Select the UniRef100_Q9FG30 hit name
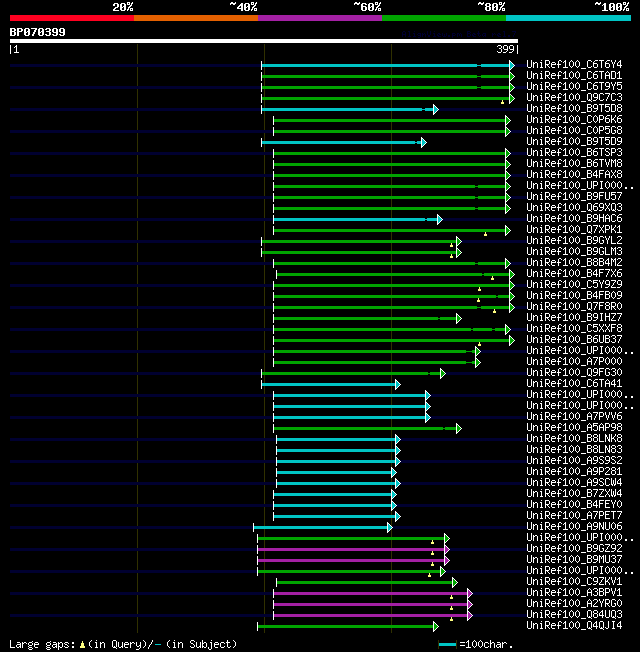Screen dimensions: 640x652 coord(574,373)
